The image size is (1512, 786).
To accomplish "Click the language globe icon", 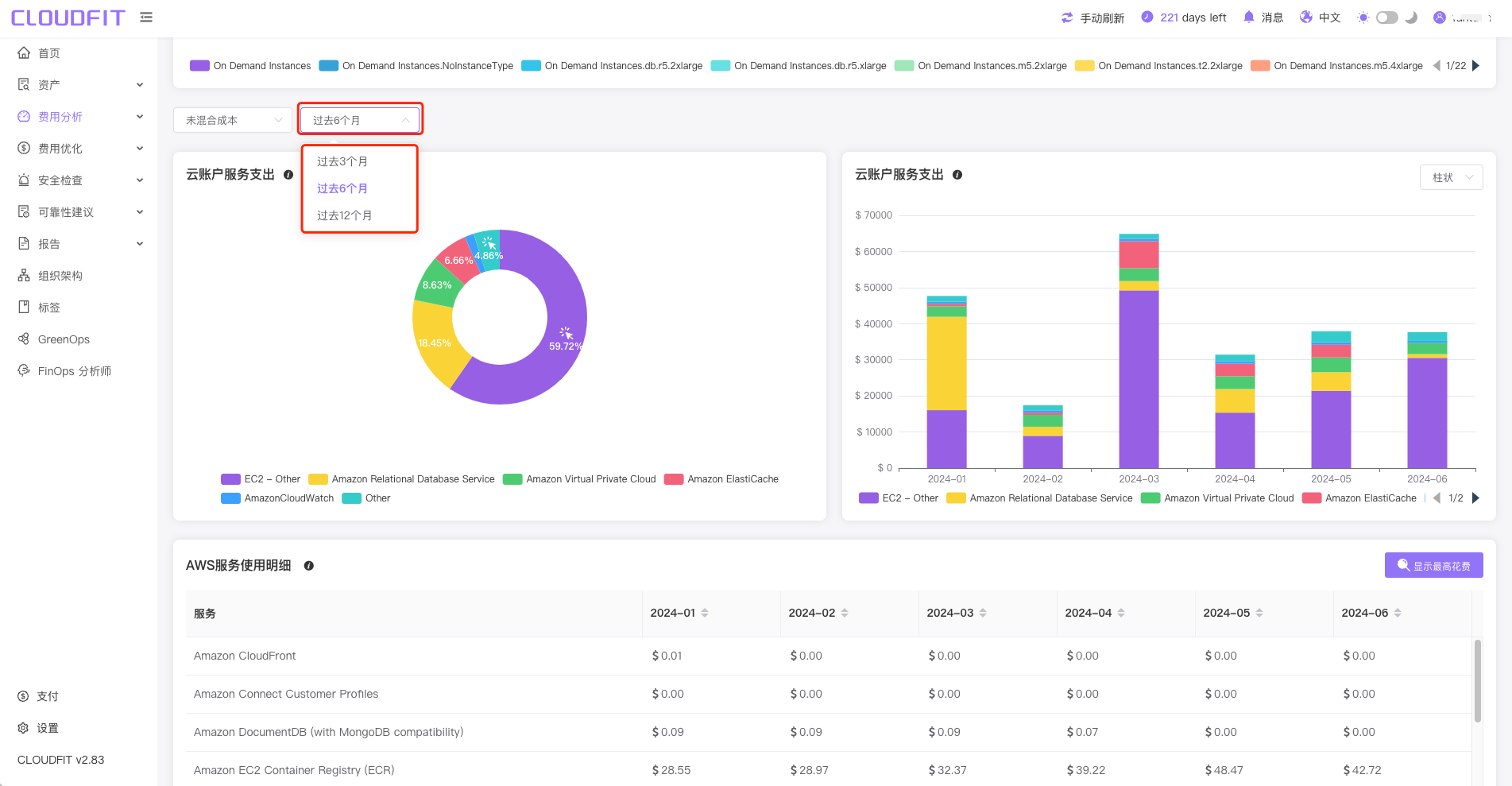I will click(1306, 17).
